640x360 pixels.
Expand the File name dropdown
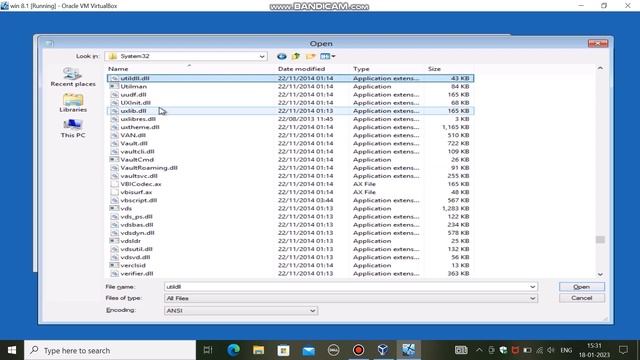pos(532,287)
